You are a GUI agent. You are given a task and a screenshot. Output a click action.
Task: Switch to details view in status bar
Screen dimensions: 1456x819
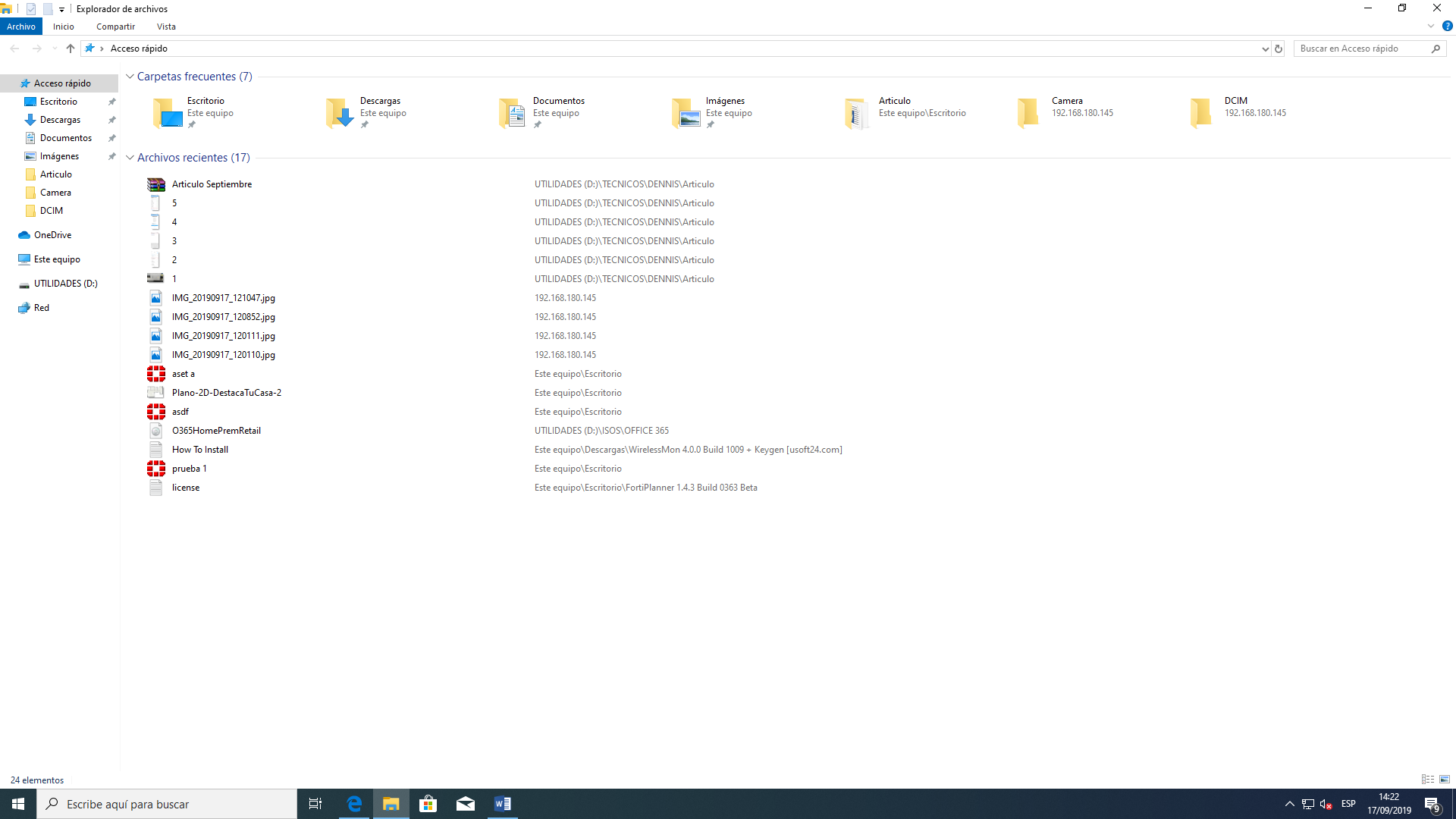tap(1428, 780)
